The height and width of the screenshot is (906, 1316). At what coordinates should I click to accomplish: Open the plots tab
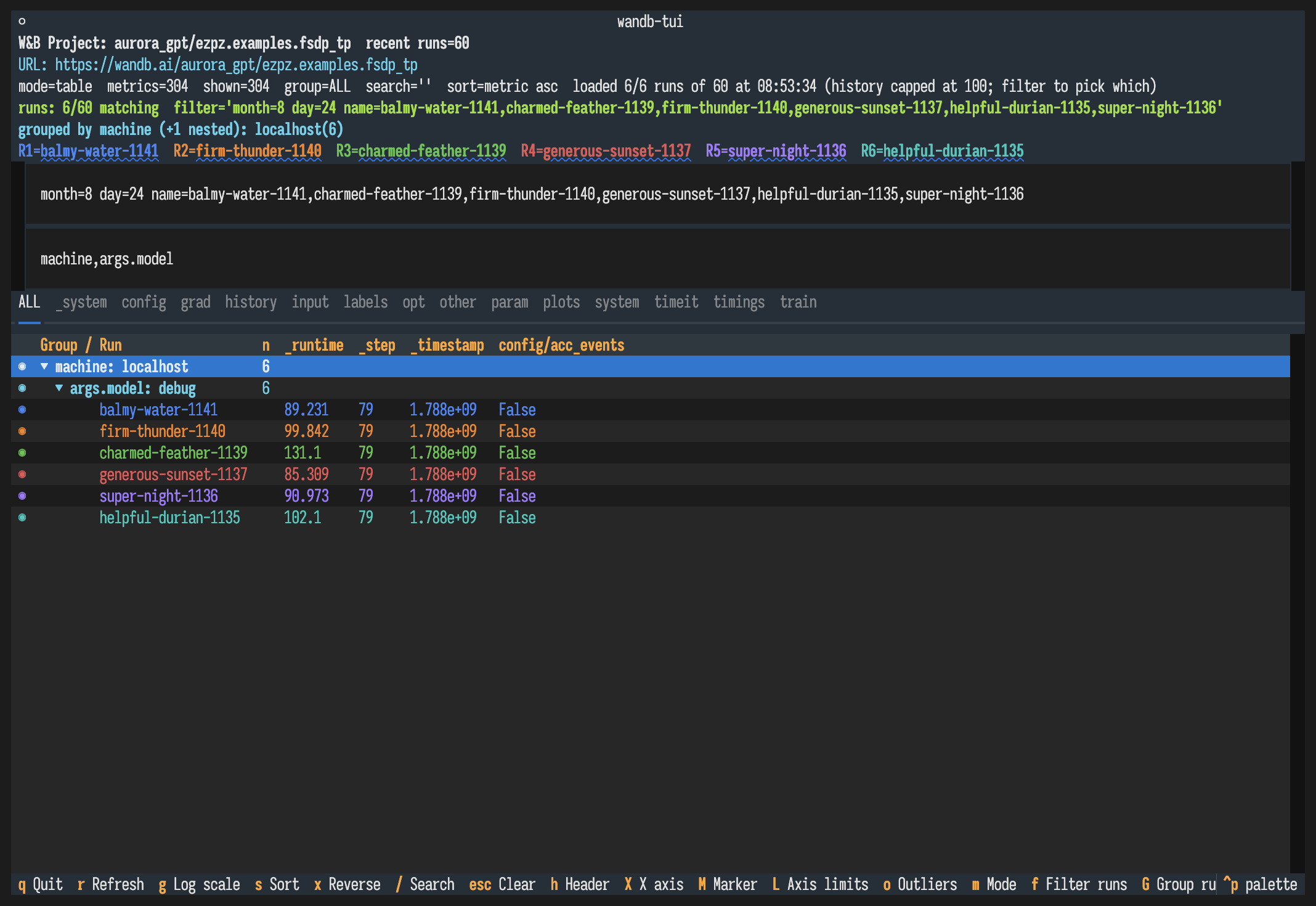pyautogui.click(x=561, y=302)
